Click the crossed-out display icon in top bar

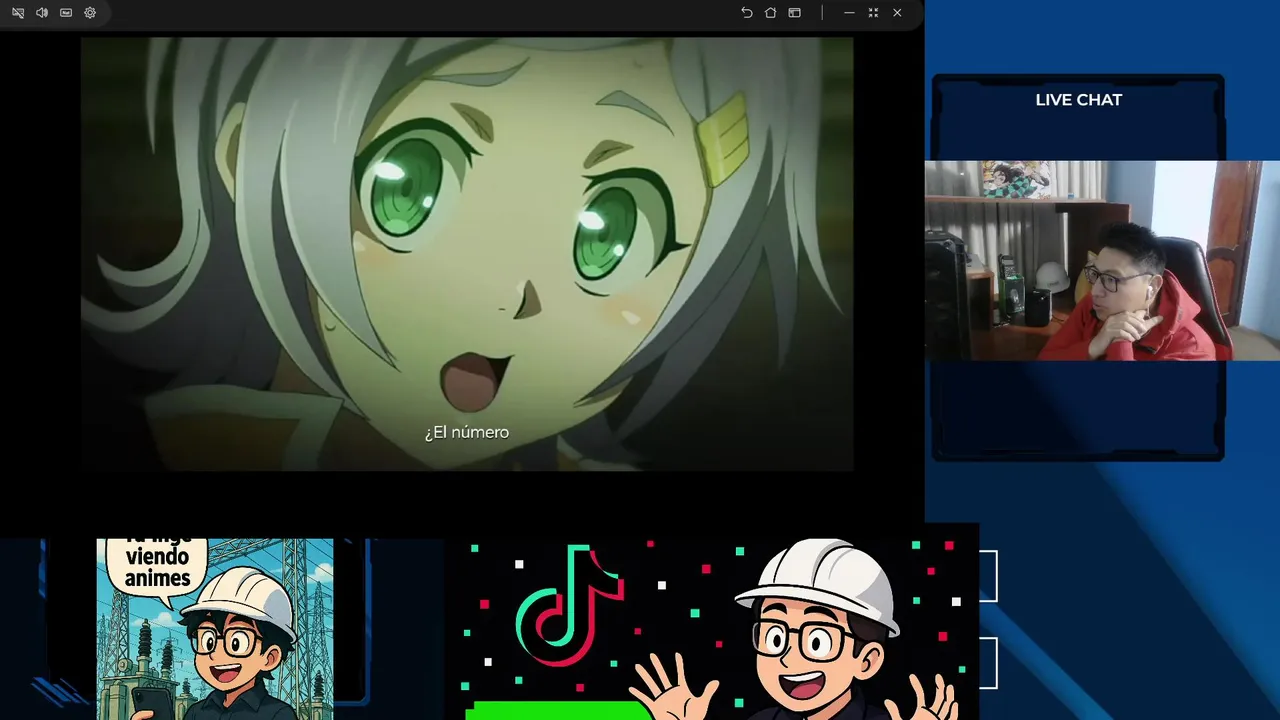click(x=18, y=13)
